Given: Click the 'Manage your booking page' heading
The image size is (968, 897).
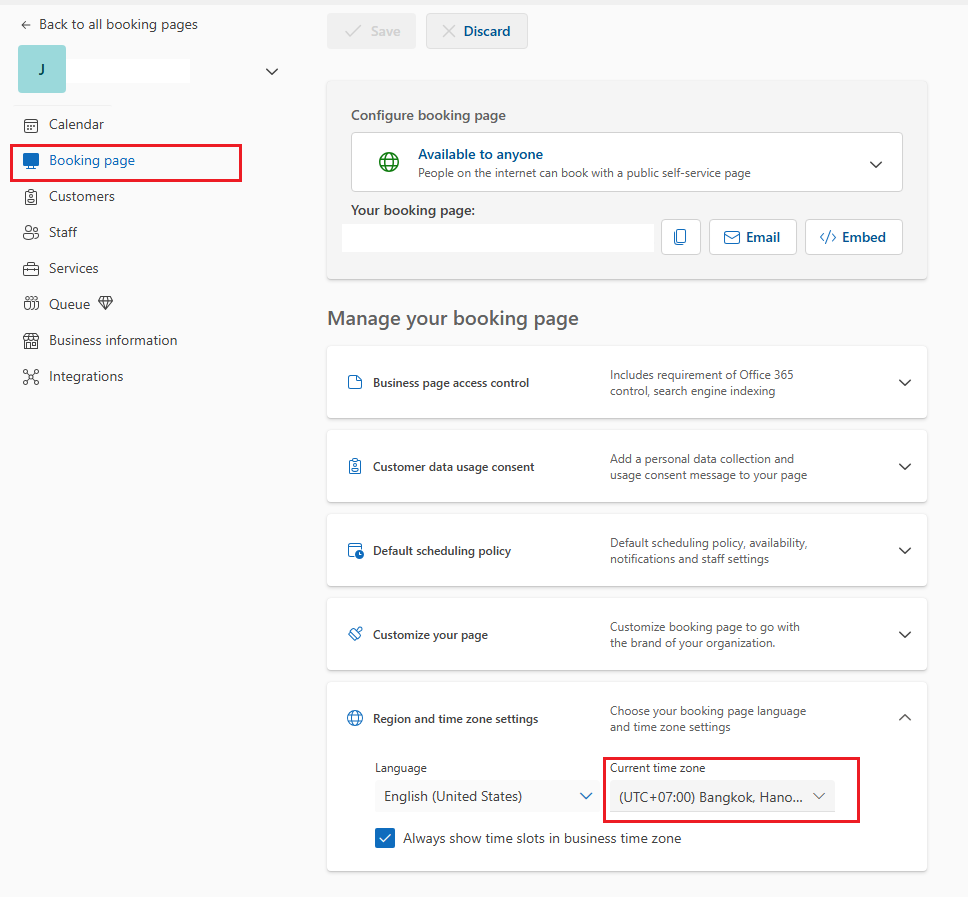Looking at the screenshot, I should (x=453, y=319).
